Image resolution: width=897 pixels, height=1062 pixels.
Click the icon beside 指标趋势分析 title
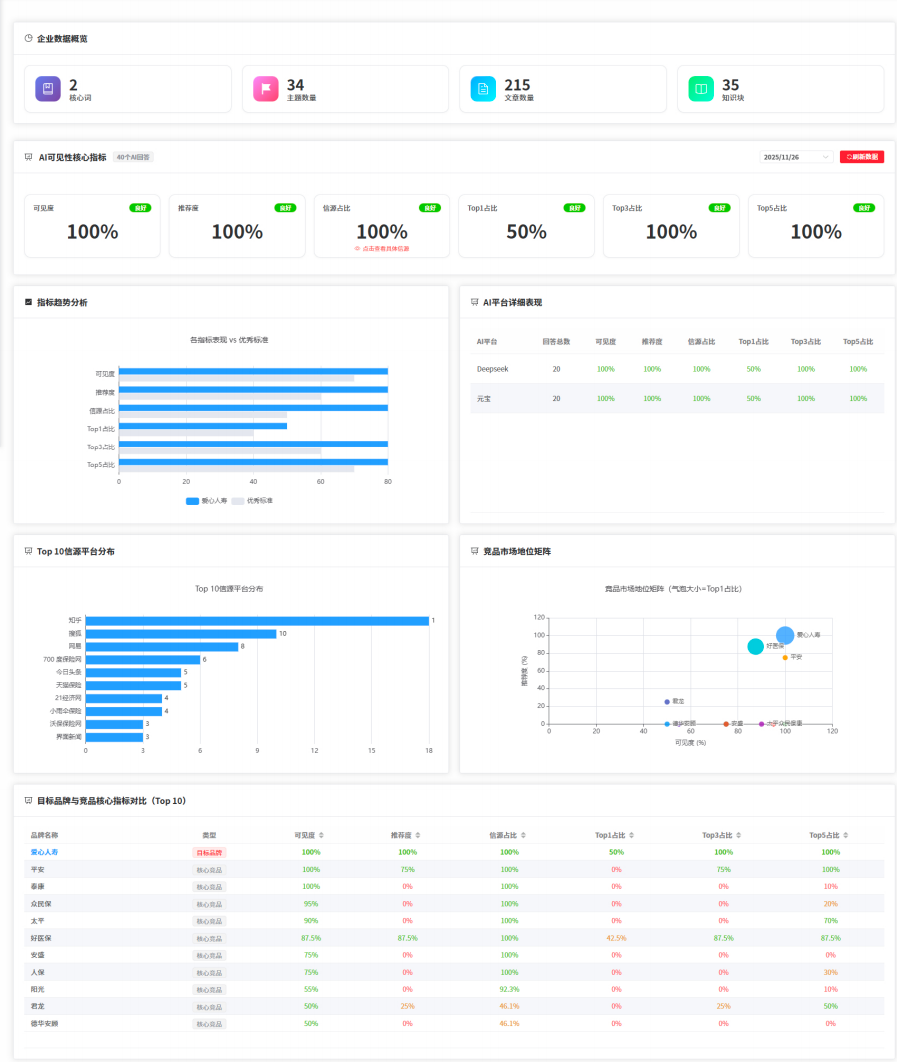point(28,302)
